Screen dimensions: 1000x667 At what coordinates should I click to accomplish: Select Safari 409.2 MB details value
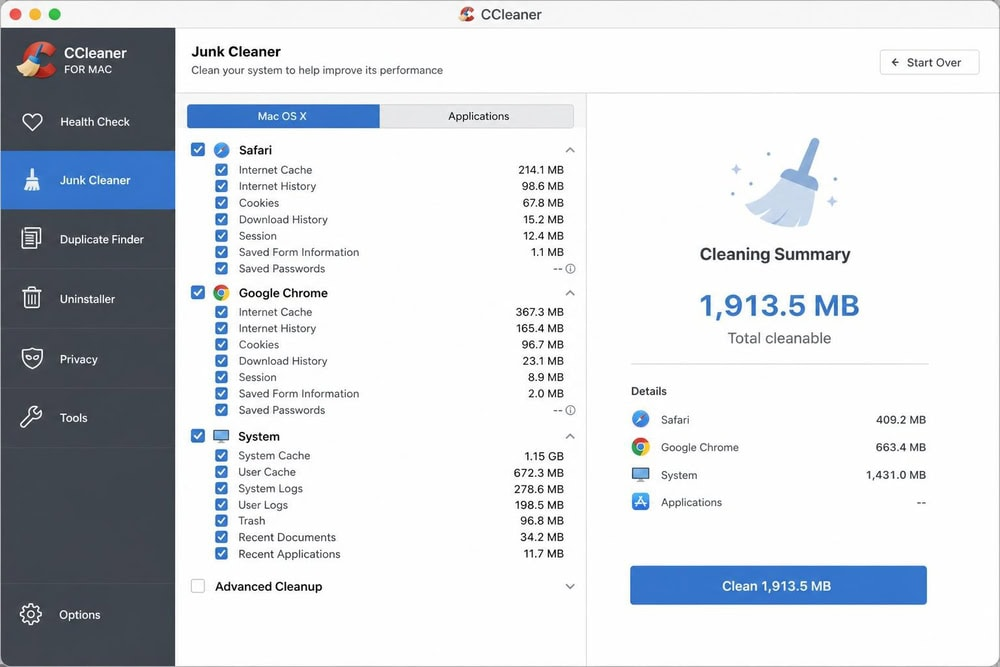click(901, 420)
